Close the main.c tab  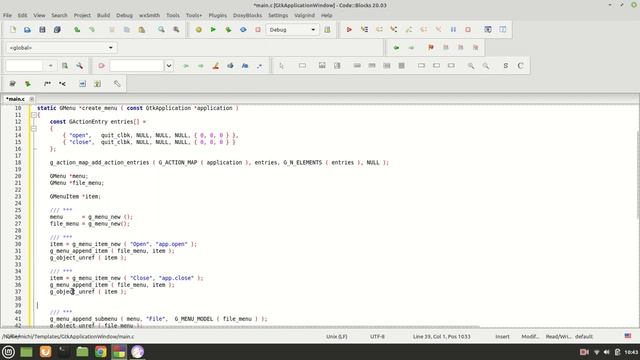tap(31, 99)
